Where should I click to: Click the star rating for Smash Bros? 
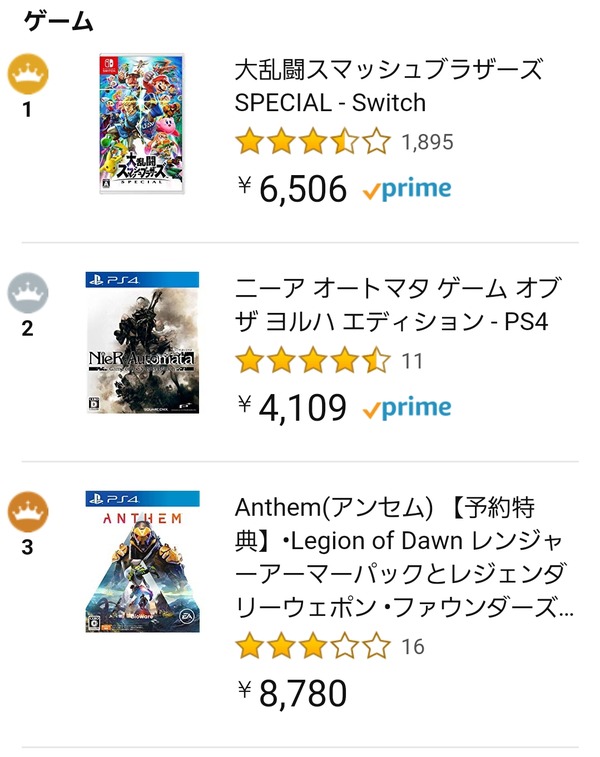(313, 141)
